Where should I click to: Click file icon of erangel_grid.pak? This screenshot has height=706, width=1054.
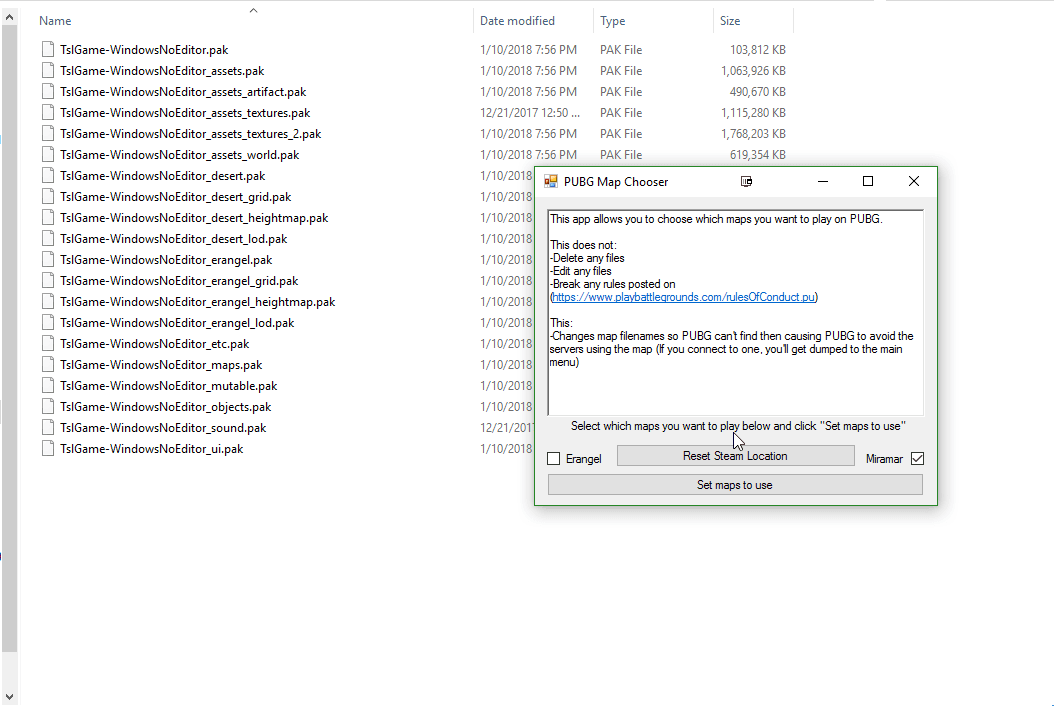point(48,280)
